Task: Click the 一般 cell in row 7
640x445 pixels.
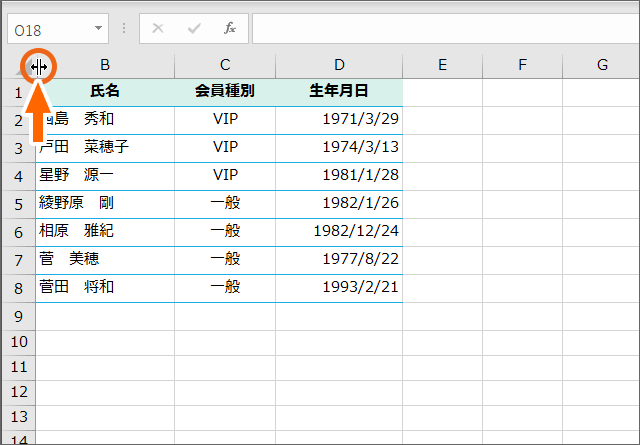Action: [225, 260]
